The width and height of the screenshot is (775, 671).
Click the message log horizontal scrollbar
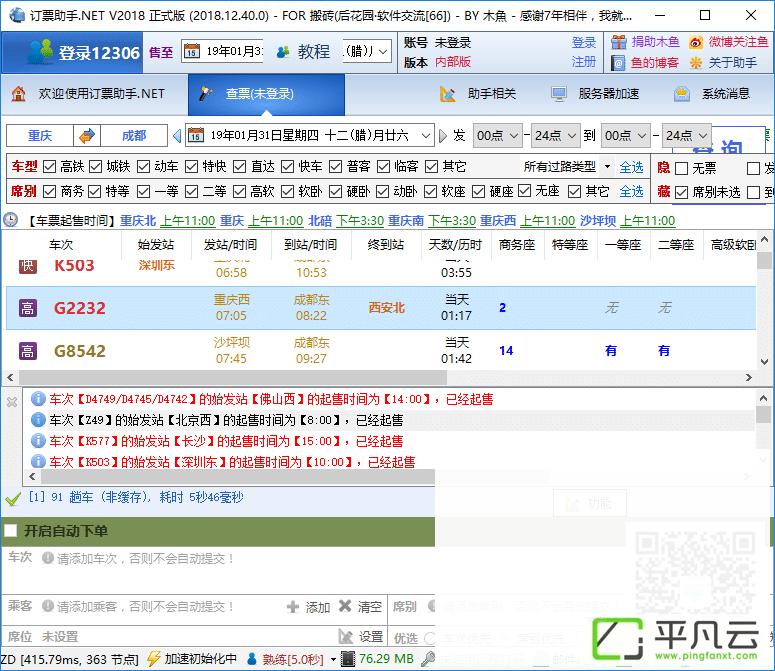pyautogui.click(x=237, y=476)
